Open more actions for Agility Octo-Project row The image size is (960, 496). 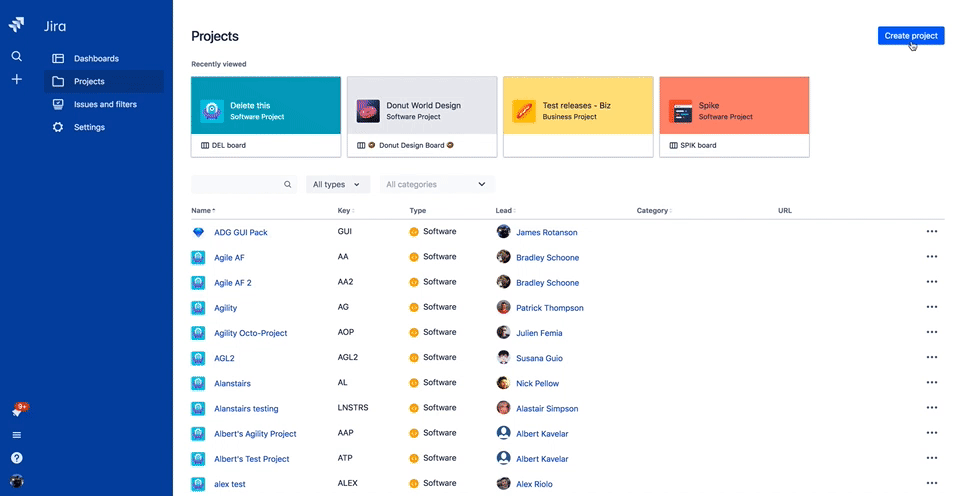coord(932,332)
